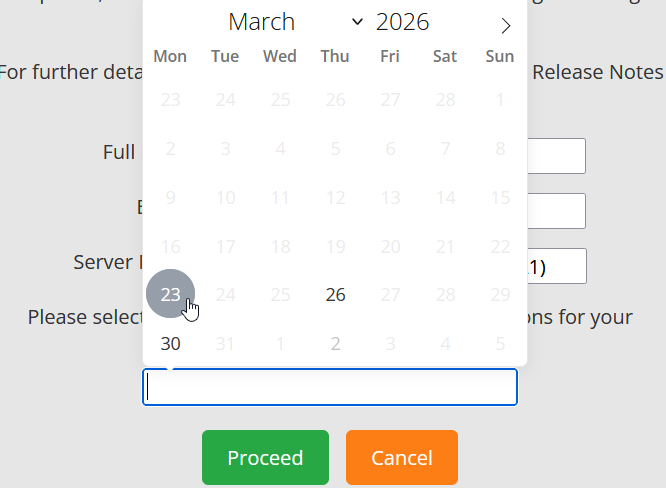Click date 27 in the Friday column
666x488 pixels.
pyautogui.click(x=390, y=294)
